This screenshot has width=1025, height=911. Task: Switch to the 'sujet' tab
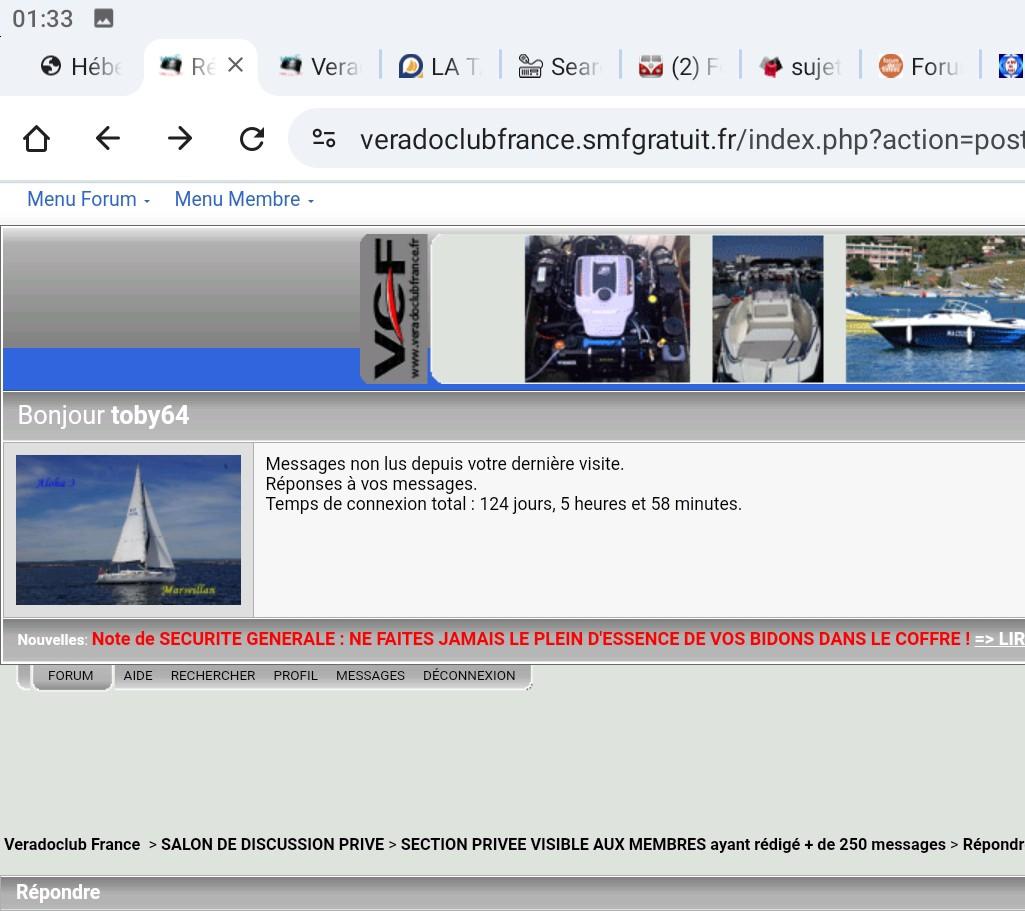tap(800, 67)
